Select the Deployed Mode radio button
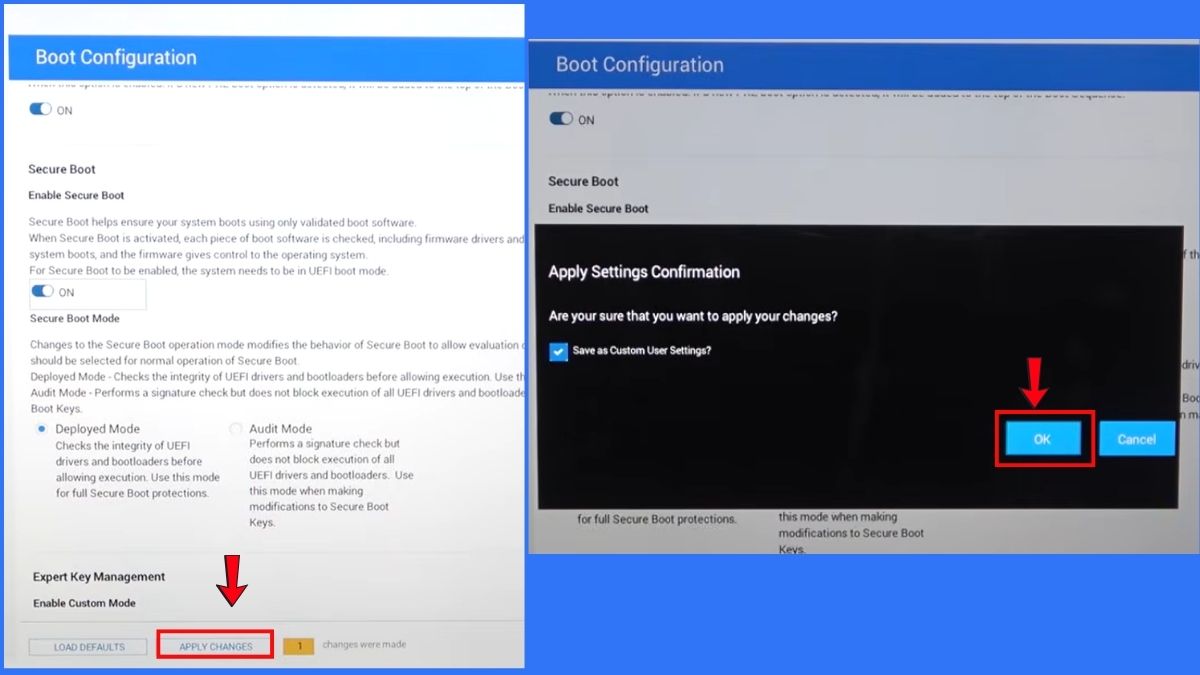The height and width of the screenshot is (675, 1200). point(42,428)
